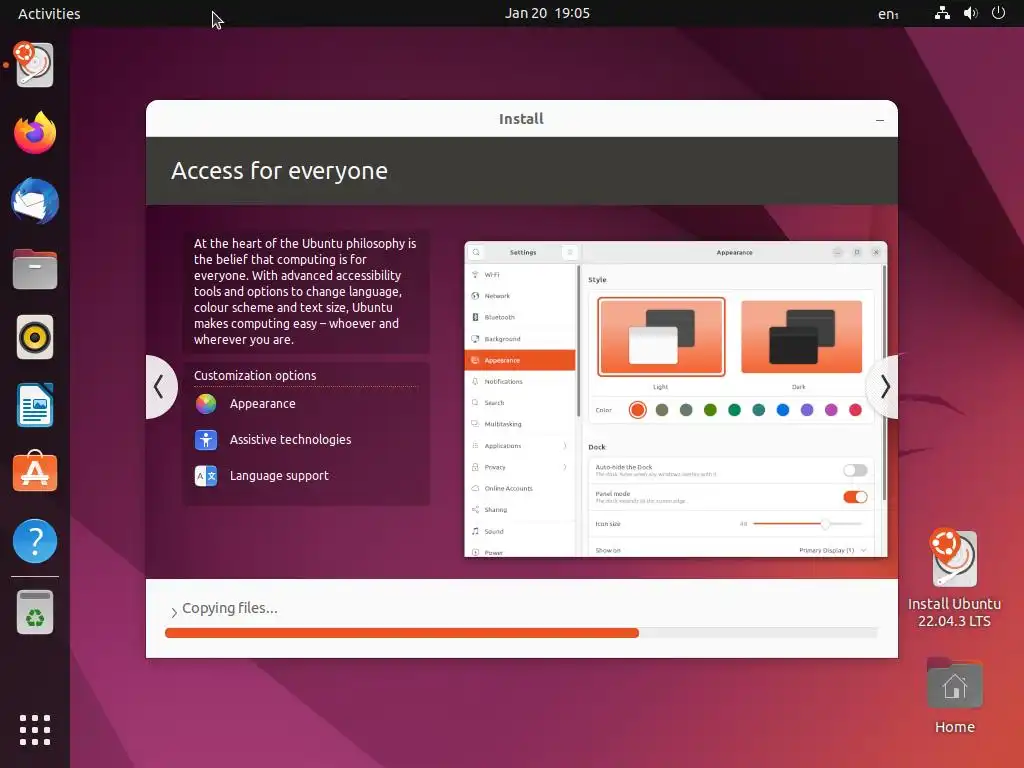Select Wi-Fi in Settings preview sidebar
1024x768 pixels.
(520, 275)
